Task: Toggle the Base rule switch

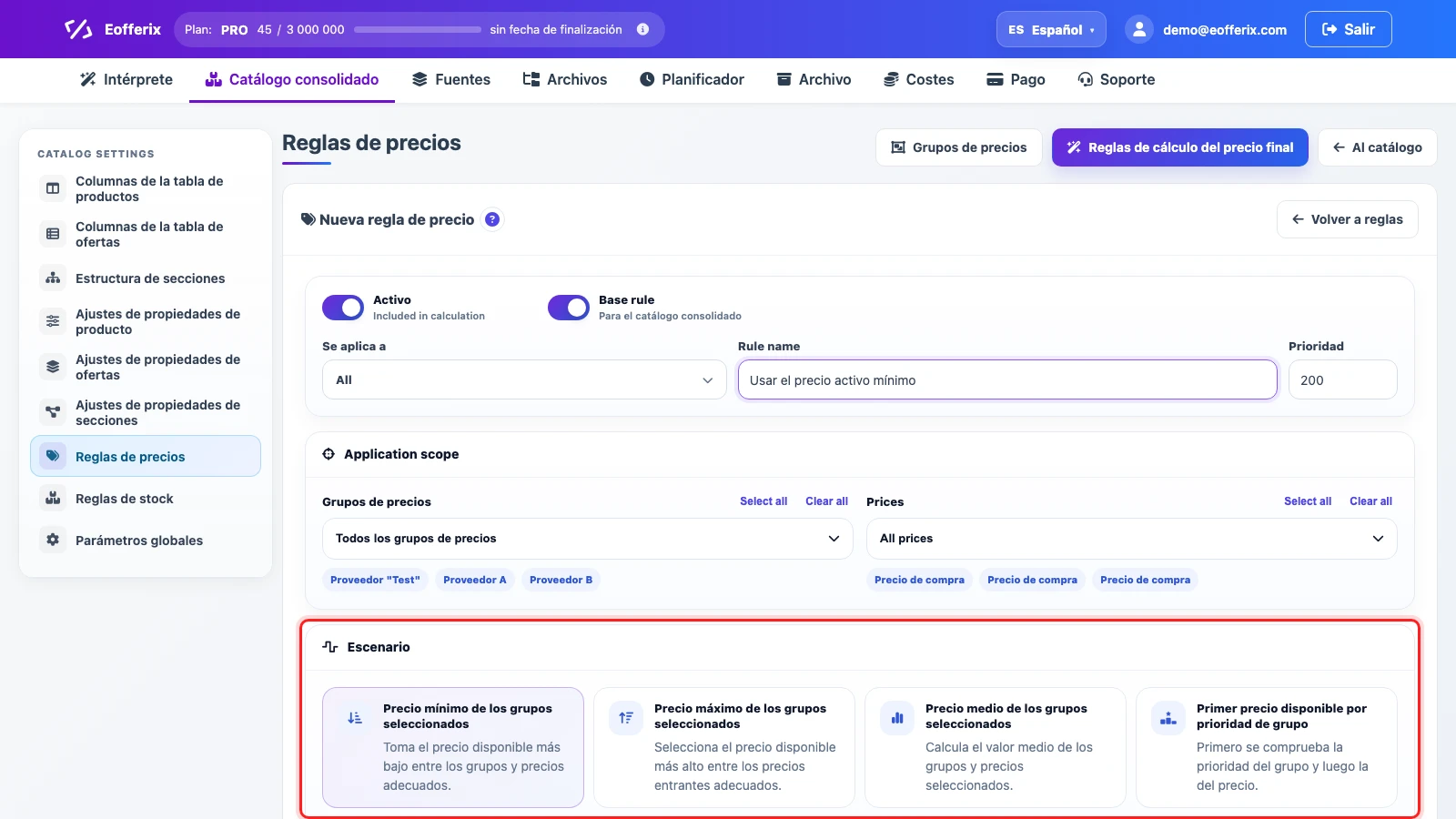Action: coord(569,308)
